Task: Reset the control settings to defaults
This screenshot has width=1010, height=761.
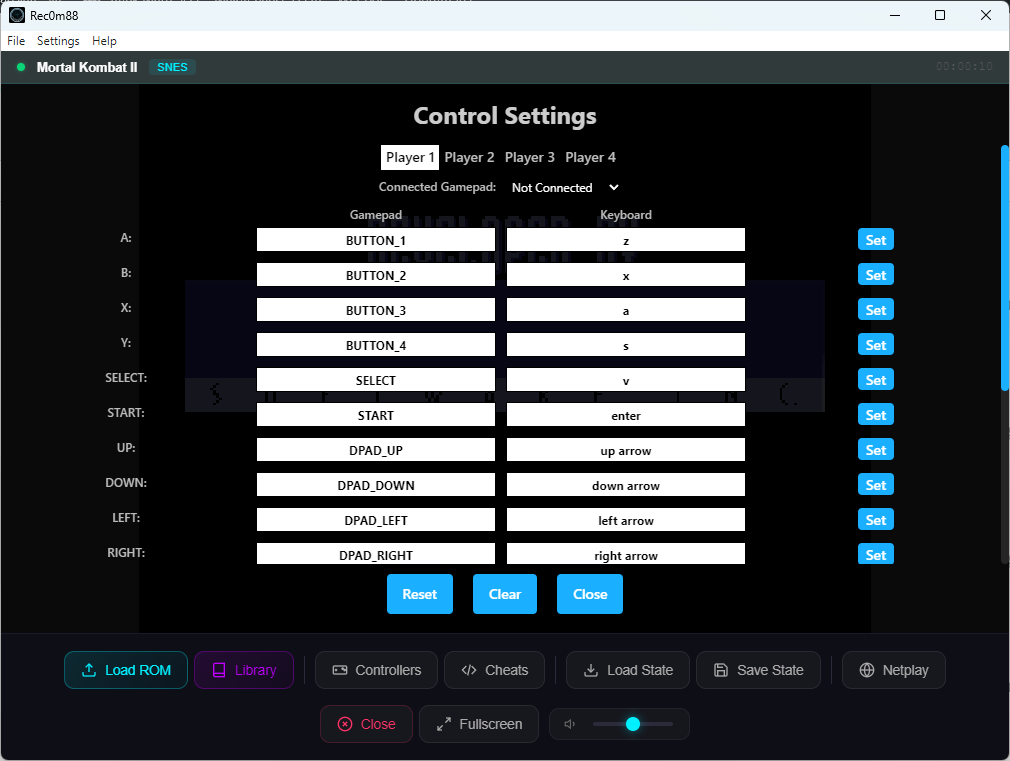Action: pyautogui.click(x=419, y=594)
